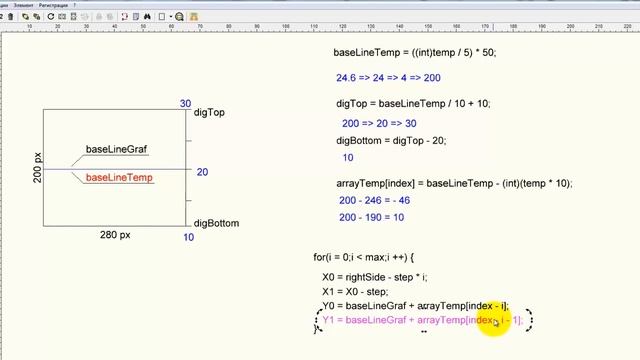Open the Регистрация menu

point(53,5)
